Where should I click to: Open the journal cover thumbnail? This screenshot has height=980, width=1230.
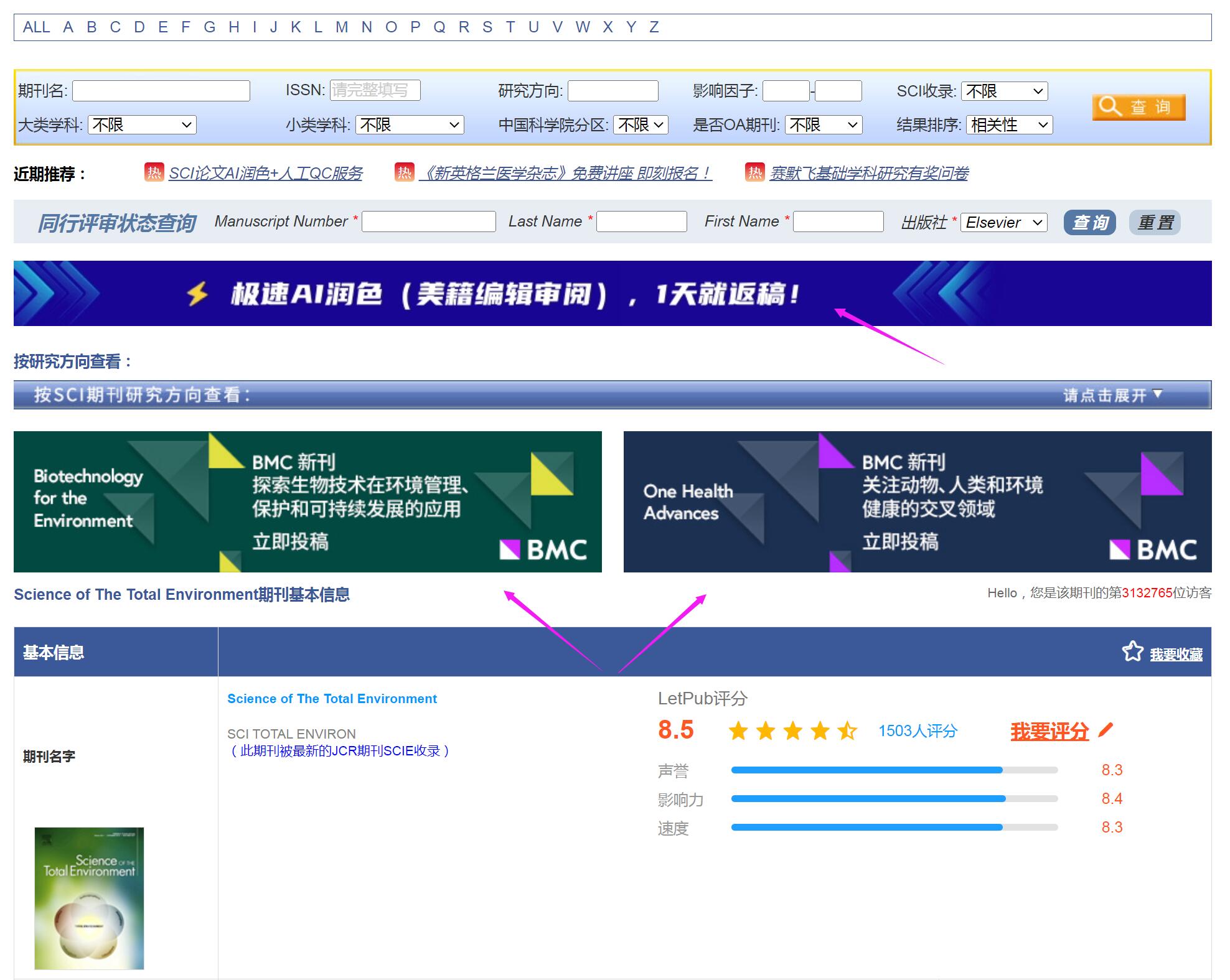89,898
